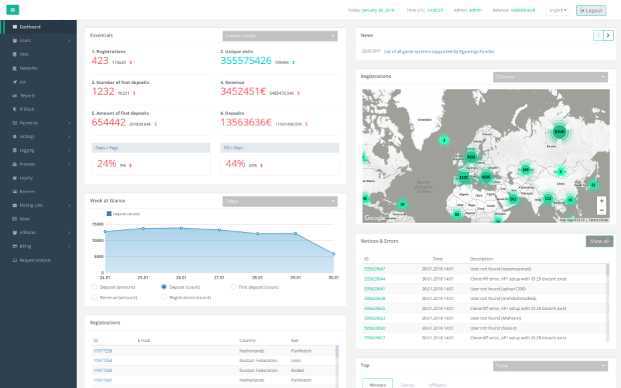The image size is (621, 388).
Task: Click the first deposits count 1232
Action: (103, 91)
